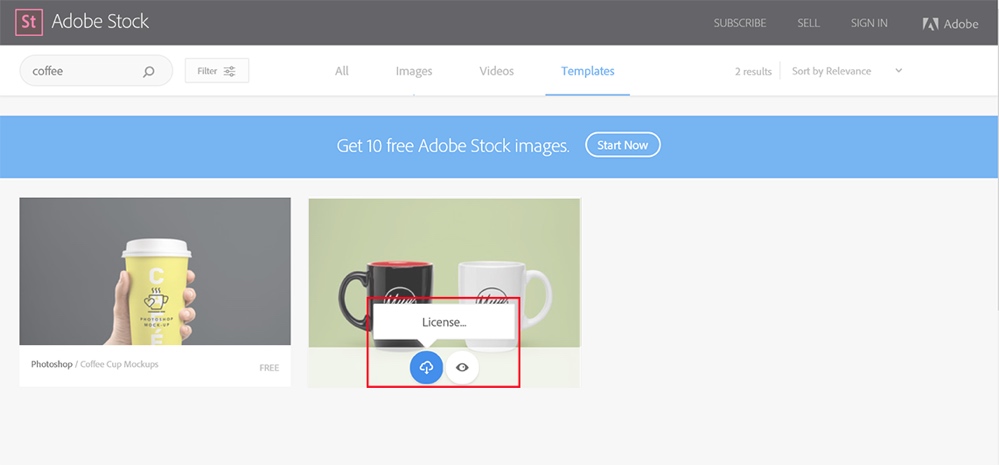999x465 pixels.
Task: Switch to the Images tab
Action: click(414, 71)
